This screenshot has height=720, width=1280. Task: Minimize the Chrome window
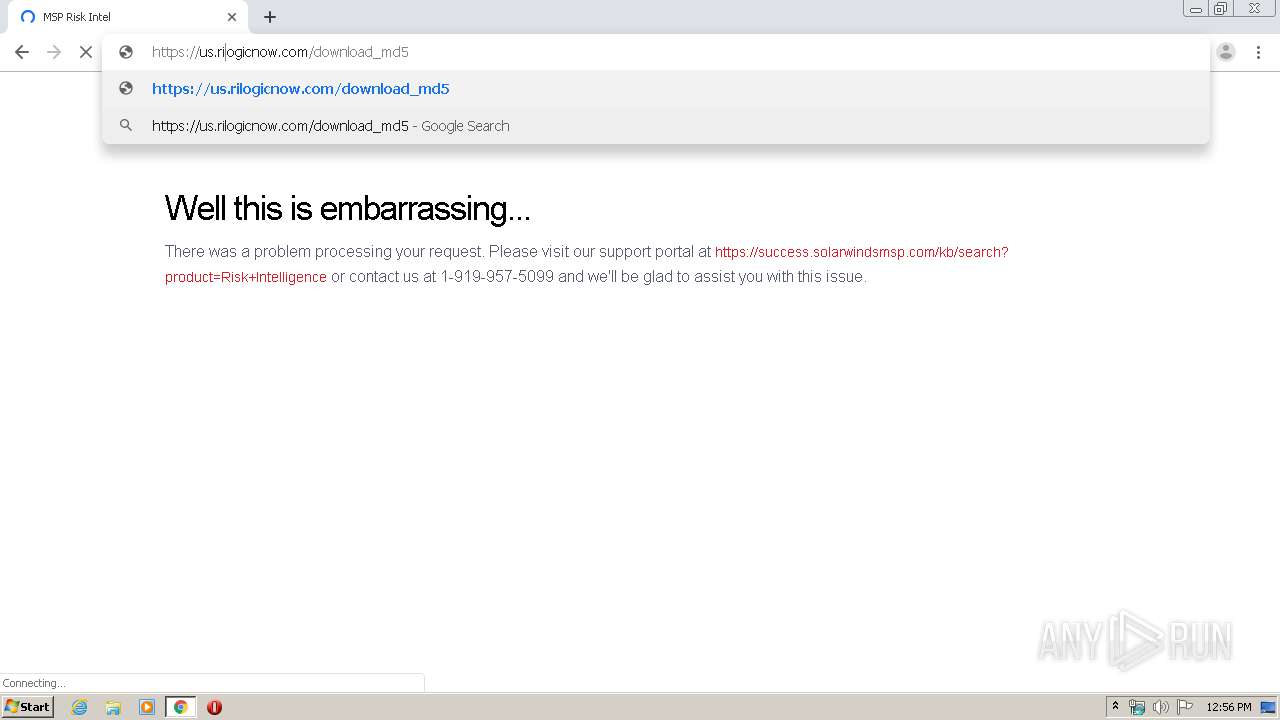point(1196,9)
